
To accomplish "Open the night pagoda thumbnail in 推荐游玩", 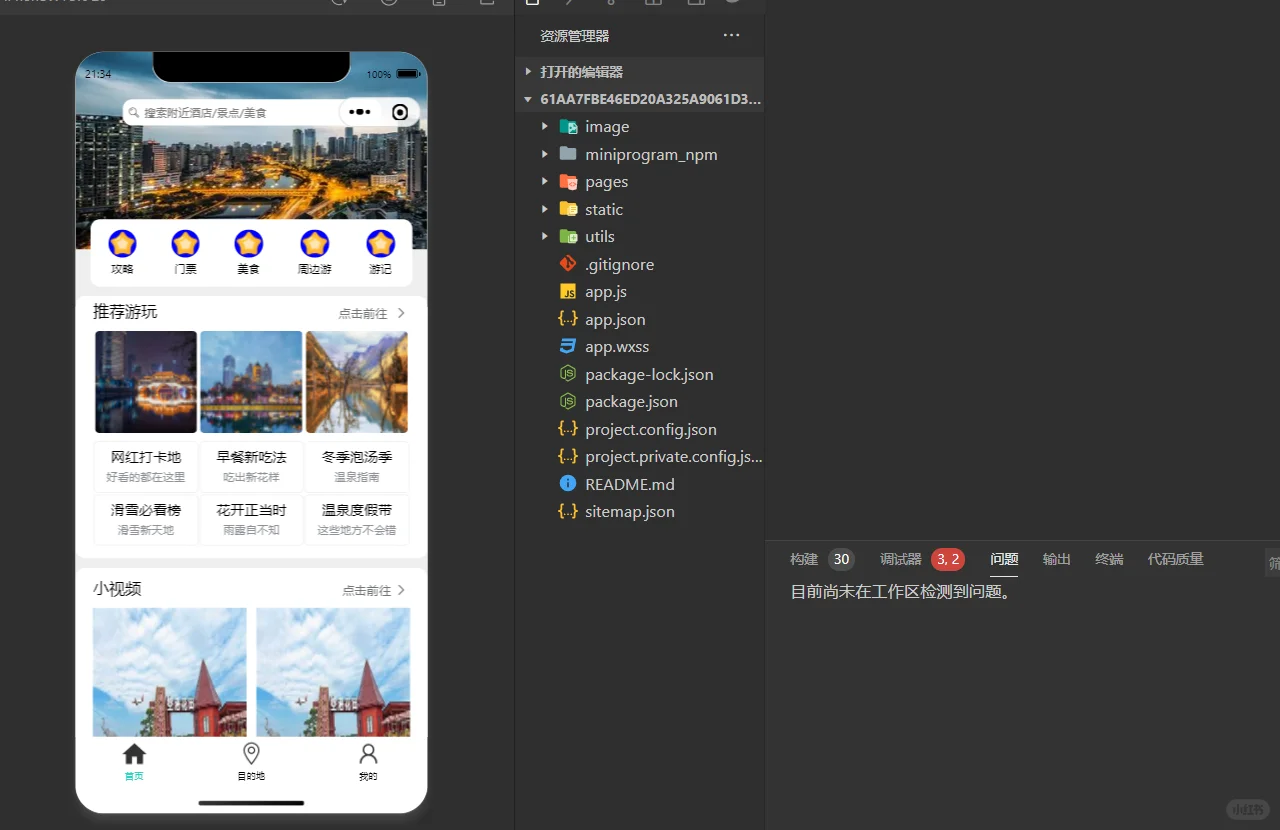I will point(146,382).
